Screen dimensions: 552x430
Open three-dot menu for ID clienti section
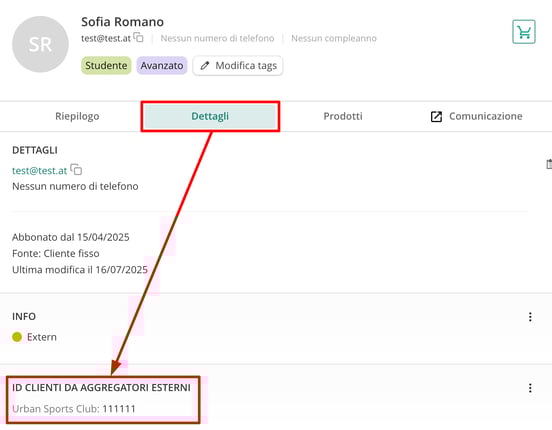pyautogui.click(x=530, y=388)
